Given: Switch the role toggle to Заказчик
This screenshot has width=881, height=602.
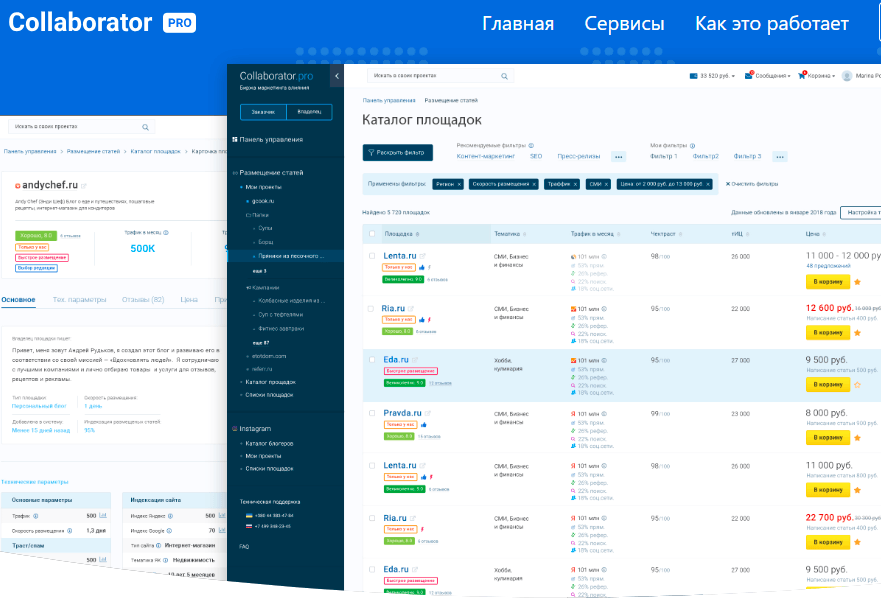Looking at the screenshot, I should point(263,112).
